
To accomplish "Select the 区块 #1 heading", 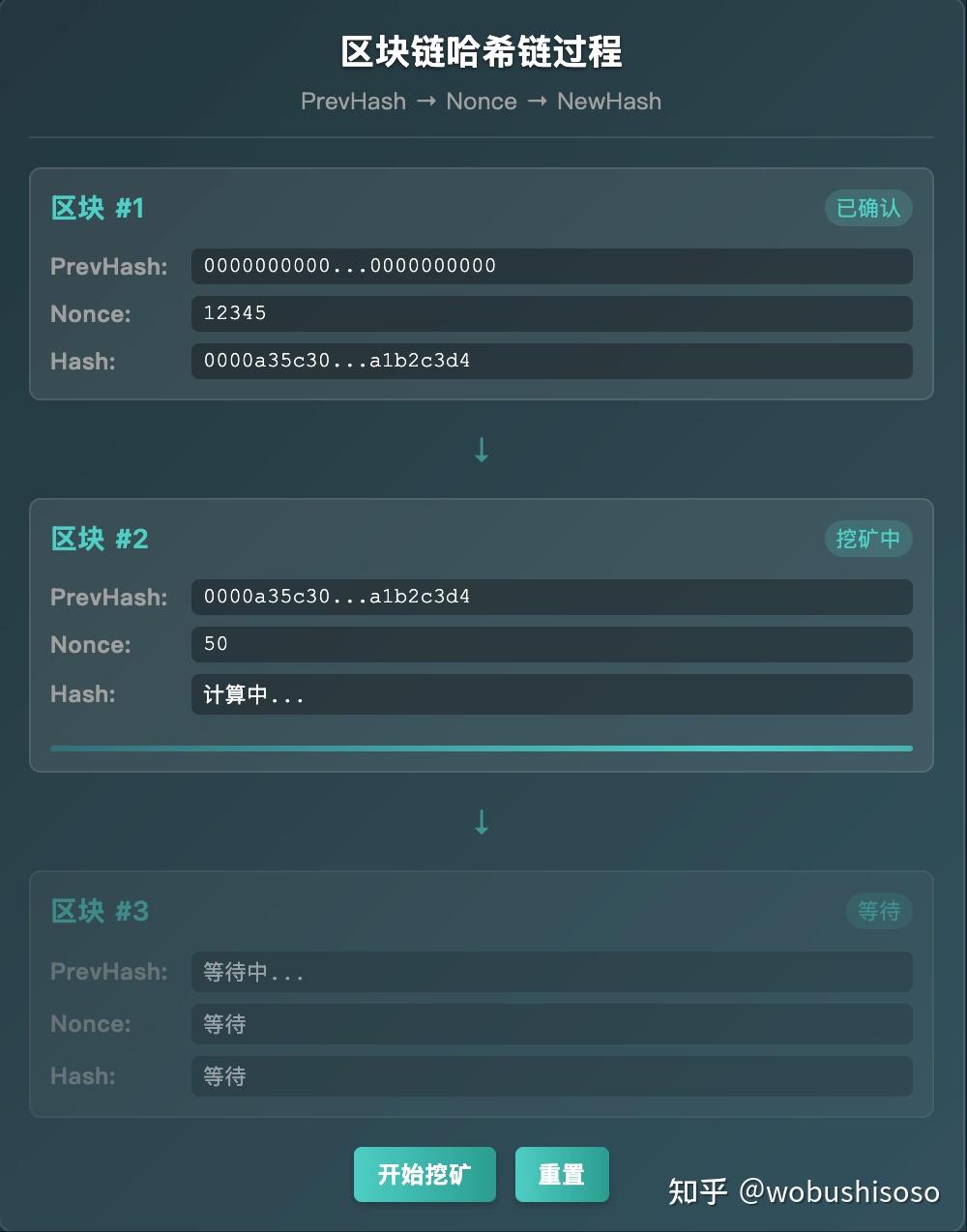I will (97, 208).
